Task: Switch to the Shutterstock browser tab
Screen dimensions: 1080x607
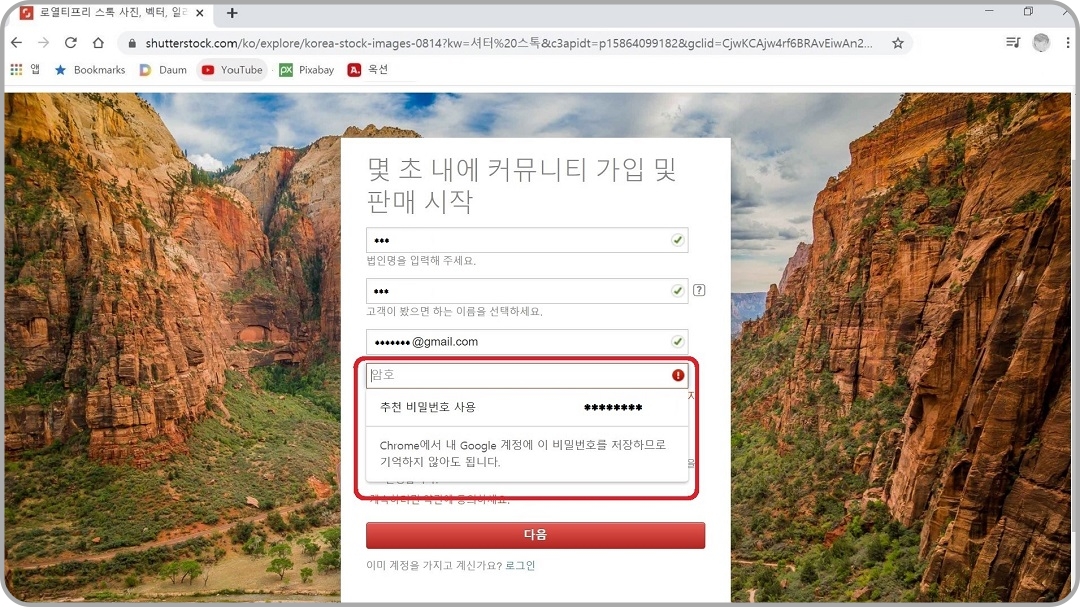Action: 110,14
